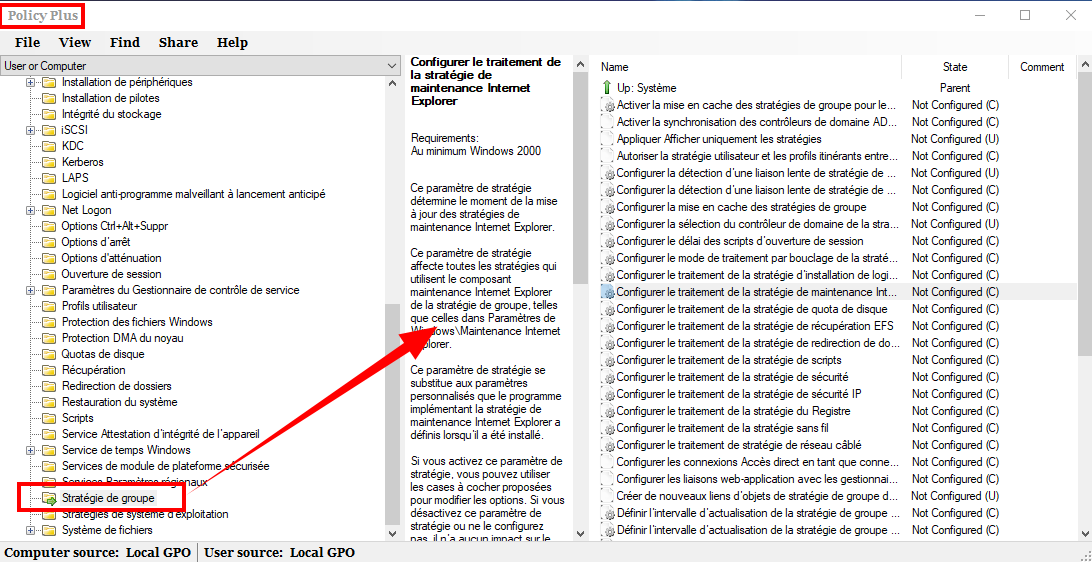Image resolution: width=1092 pixels, height=562 pixels.
Task: Select Intégrité du stockage category
Action: pyautogui.click(x=111, y=114)
